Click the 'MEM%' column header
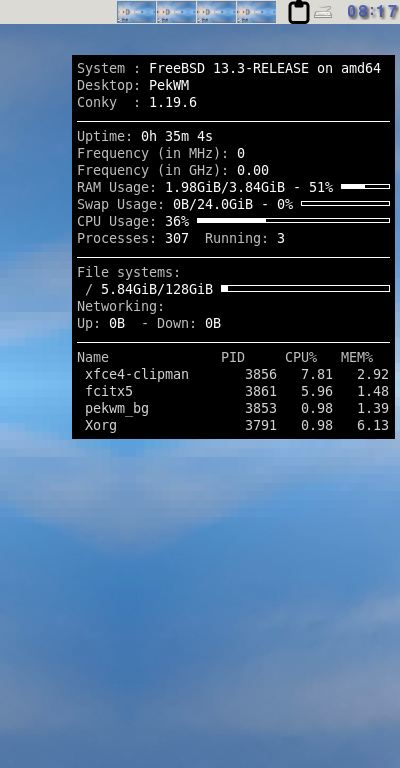This screenshot has width=400, height=768. [x=357, y=358]
